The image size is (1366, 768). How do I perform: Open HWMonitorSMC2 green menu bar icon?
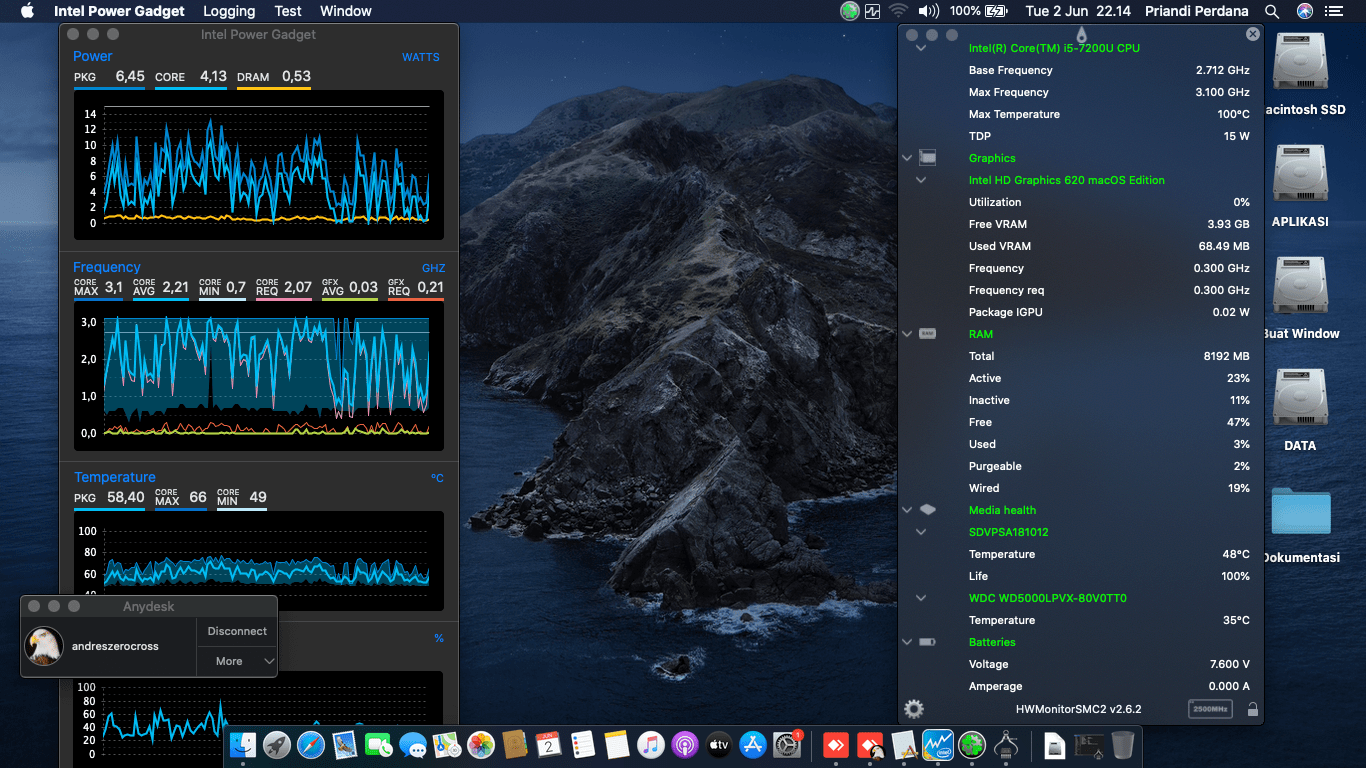click(x=850, y=11)
